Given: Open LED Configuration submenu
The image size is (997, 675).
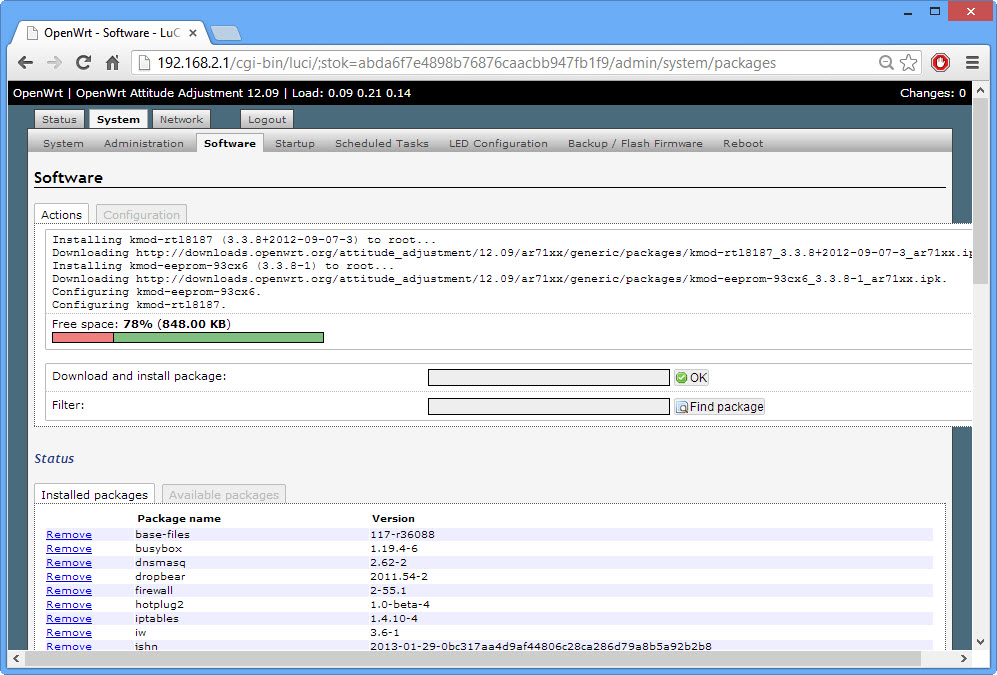Looking at the screenshot, I should [x=498, y=144].
